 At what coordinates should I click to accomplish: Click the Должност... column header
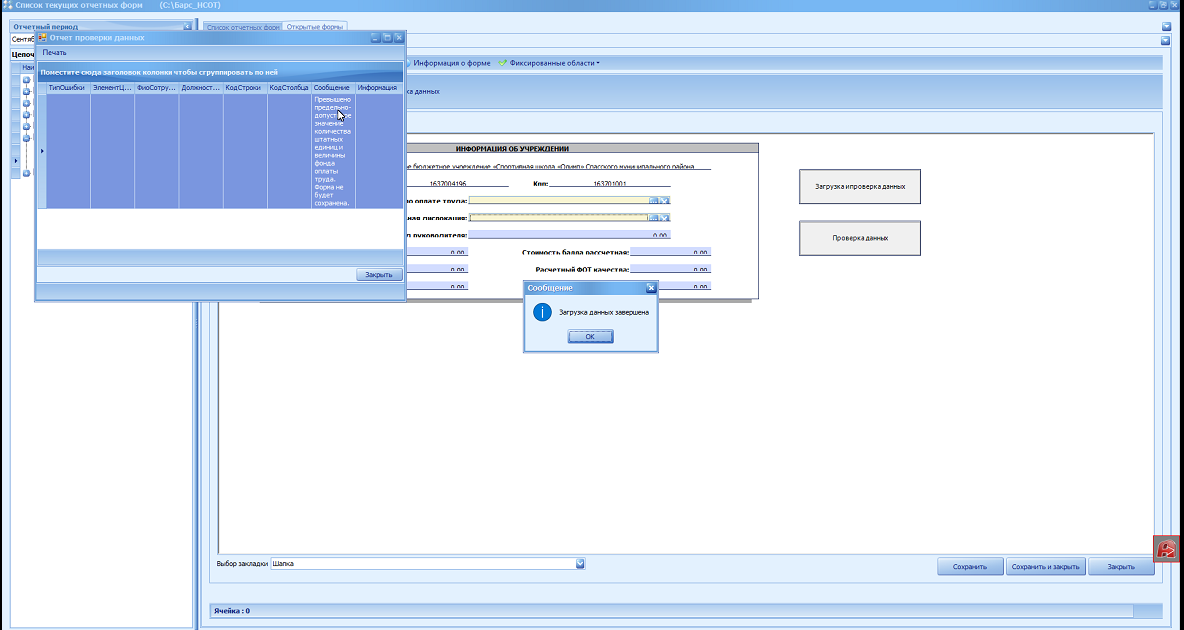[201, 88]
